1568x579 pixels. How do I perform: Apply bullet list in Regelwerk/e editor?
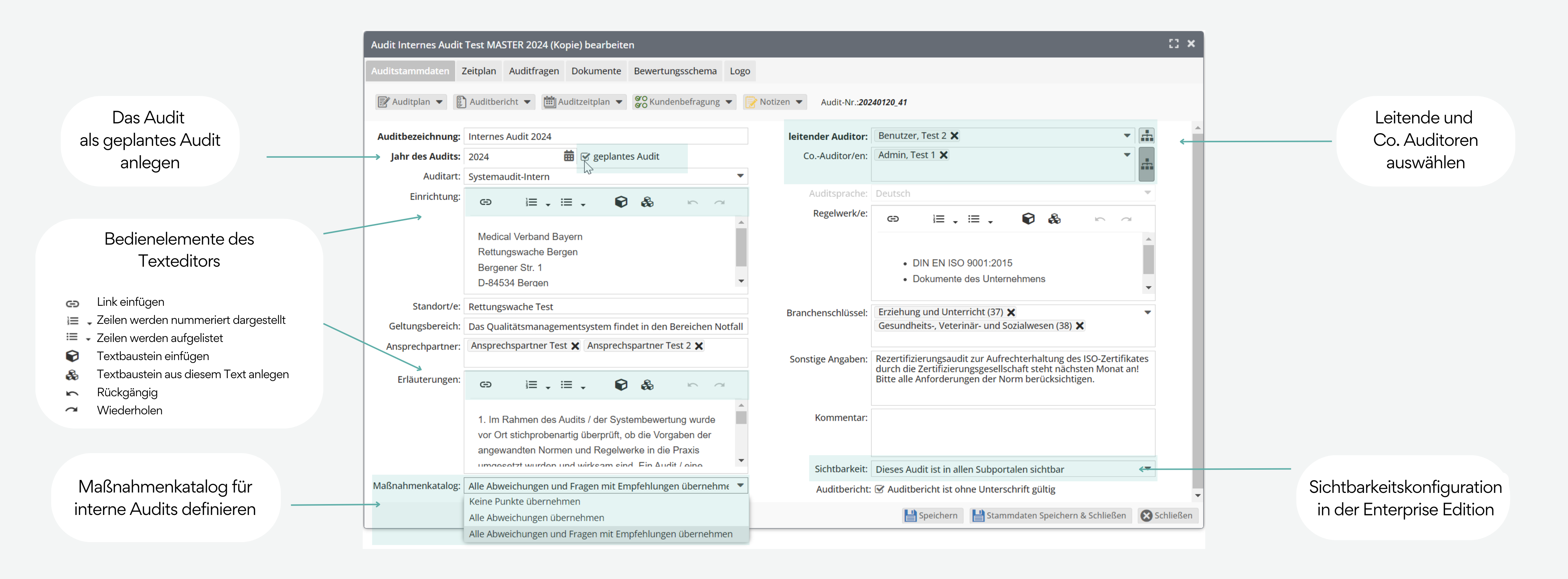974,219
